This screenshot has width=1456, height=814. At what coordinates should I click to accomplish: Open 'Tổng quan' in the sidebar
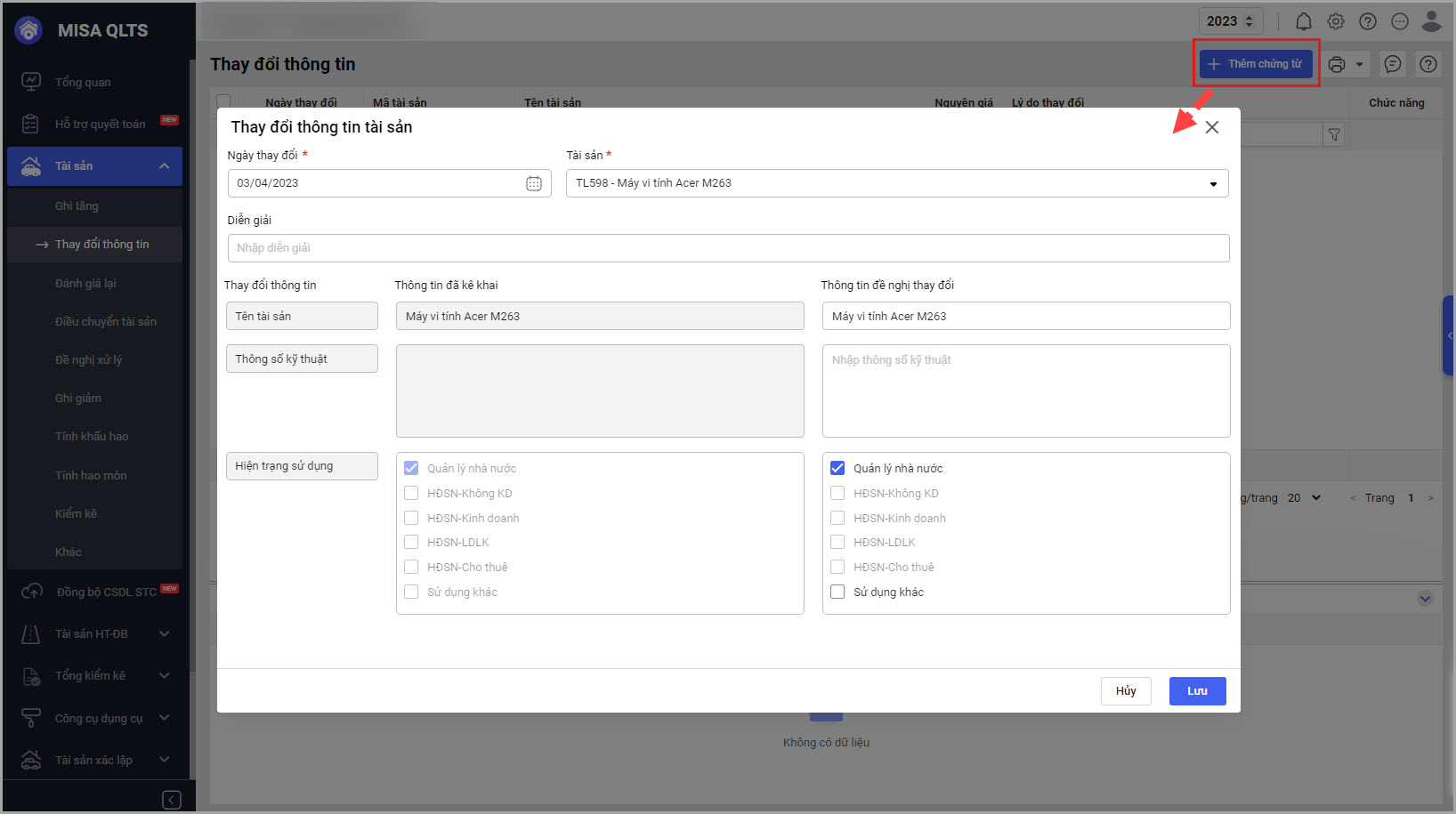[83, 82]
